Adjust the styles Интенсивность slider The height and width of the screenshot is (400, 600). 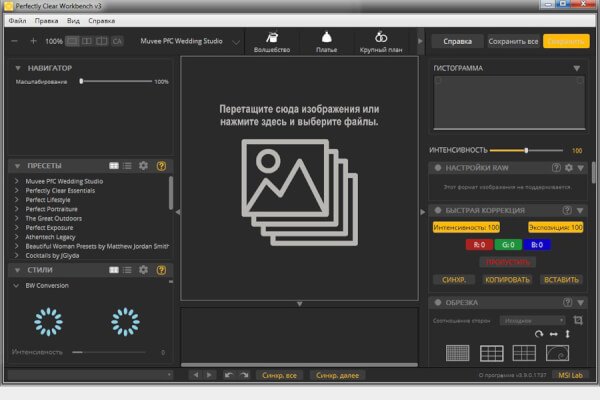pyautogui.click(x=109, y=352)
